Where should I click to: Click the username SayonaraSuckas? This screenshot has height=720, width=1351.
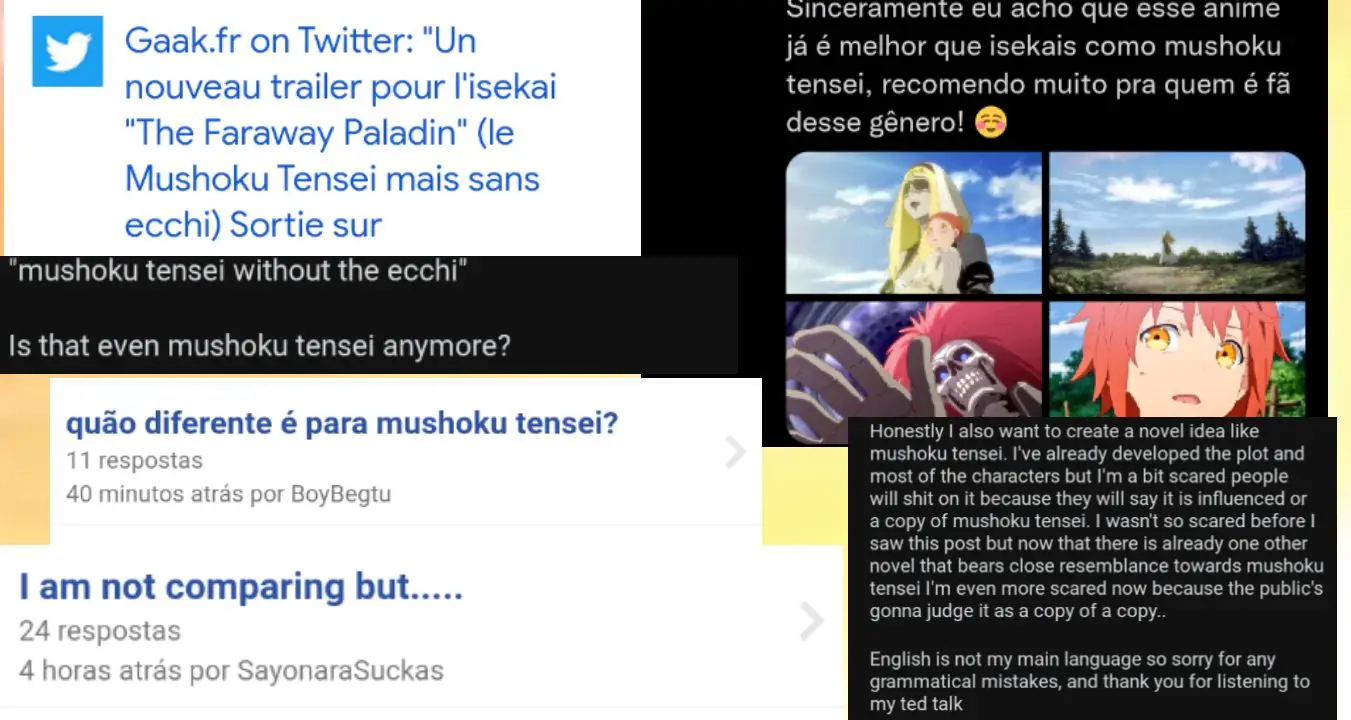coord(340,670)
